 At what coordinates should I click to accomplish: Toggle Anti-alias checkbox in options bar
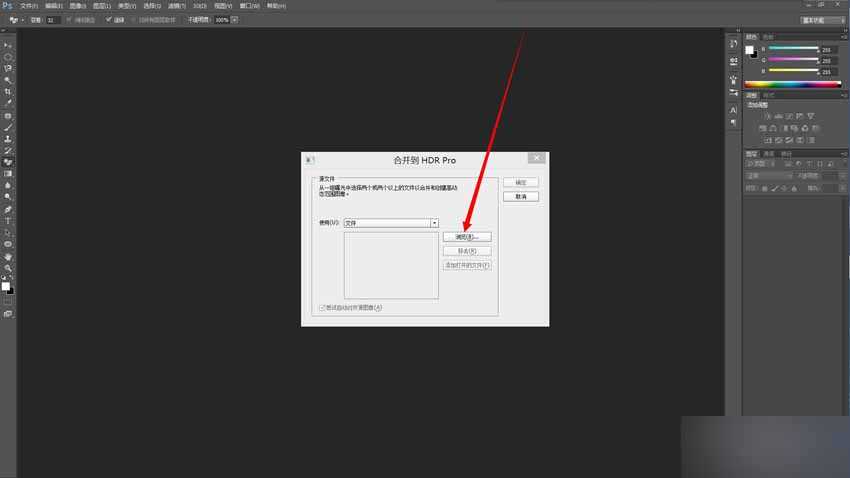coord(69,20)
